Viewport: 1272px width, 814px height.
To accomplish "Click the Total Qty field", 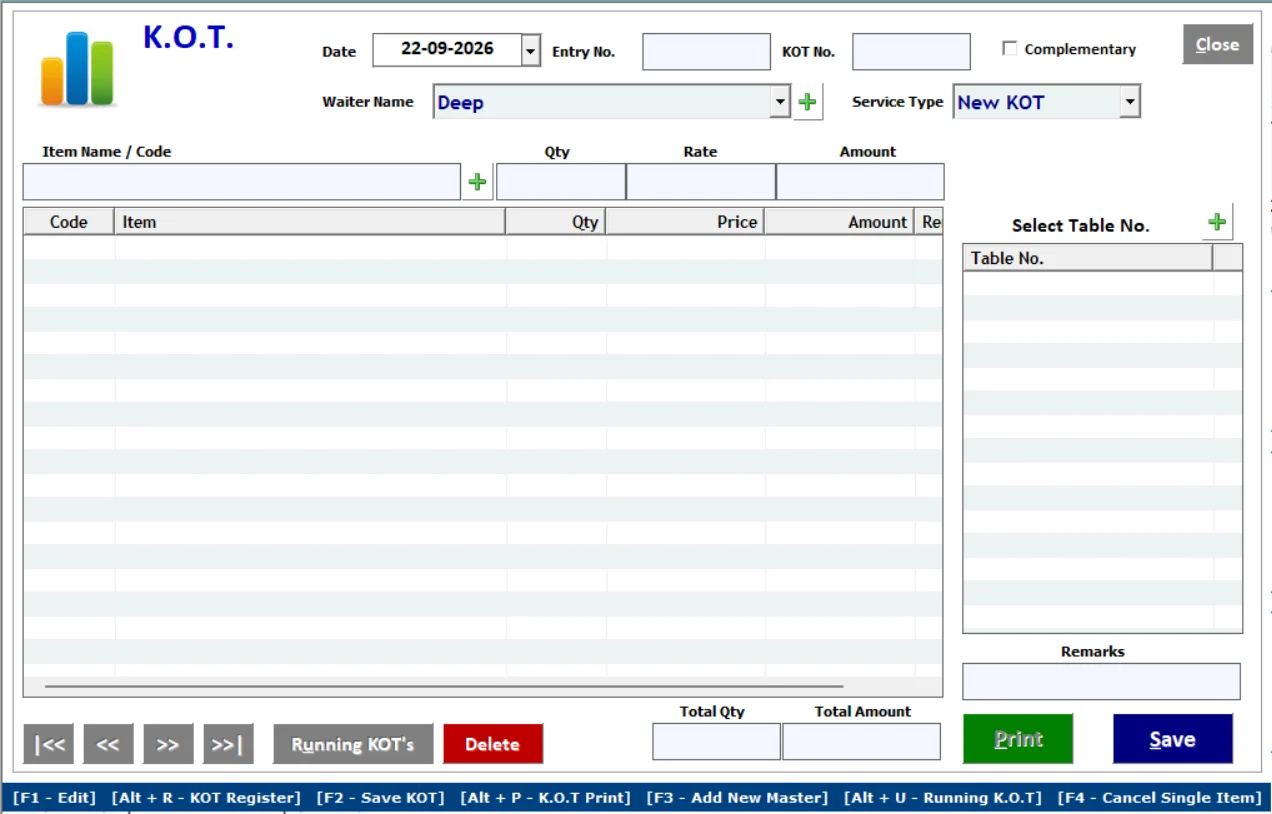I will (x=716, y=742).
